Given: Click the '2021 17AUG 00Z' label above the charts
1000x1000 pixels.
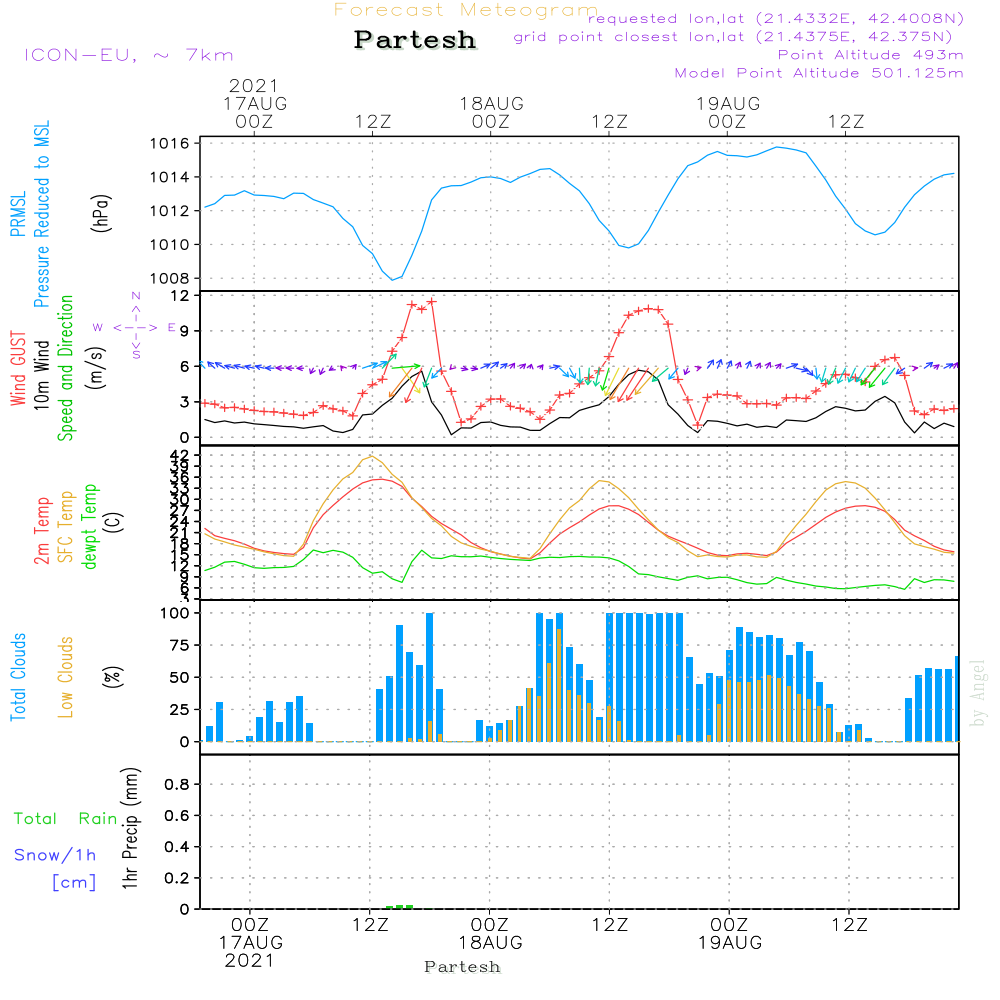Looking at the screenshot, I should [x=254, y=103].
